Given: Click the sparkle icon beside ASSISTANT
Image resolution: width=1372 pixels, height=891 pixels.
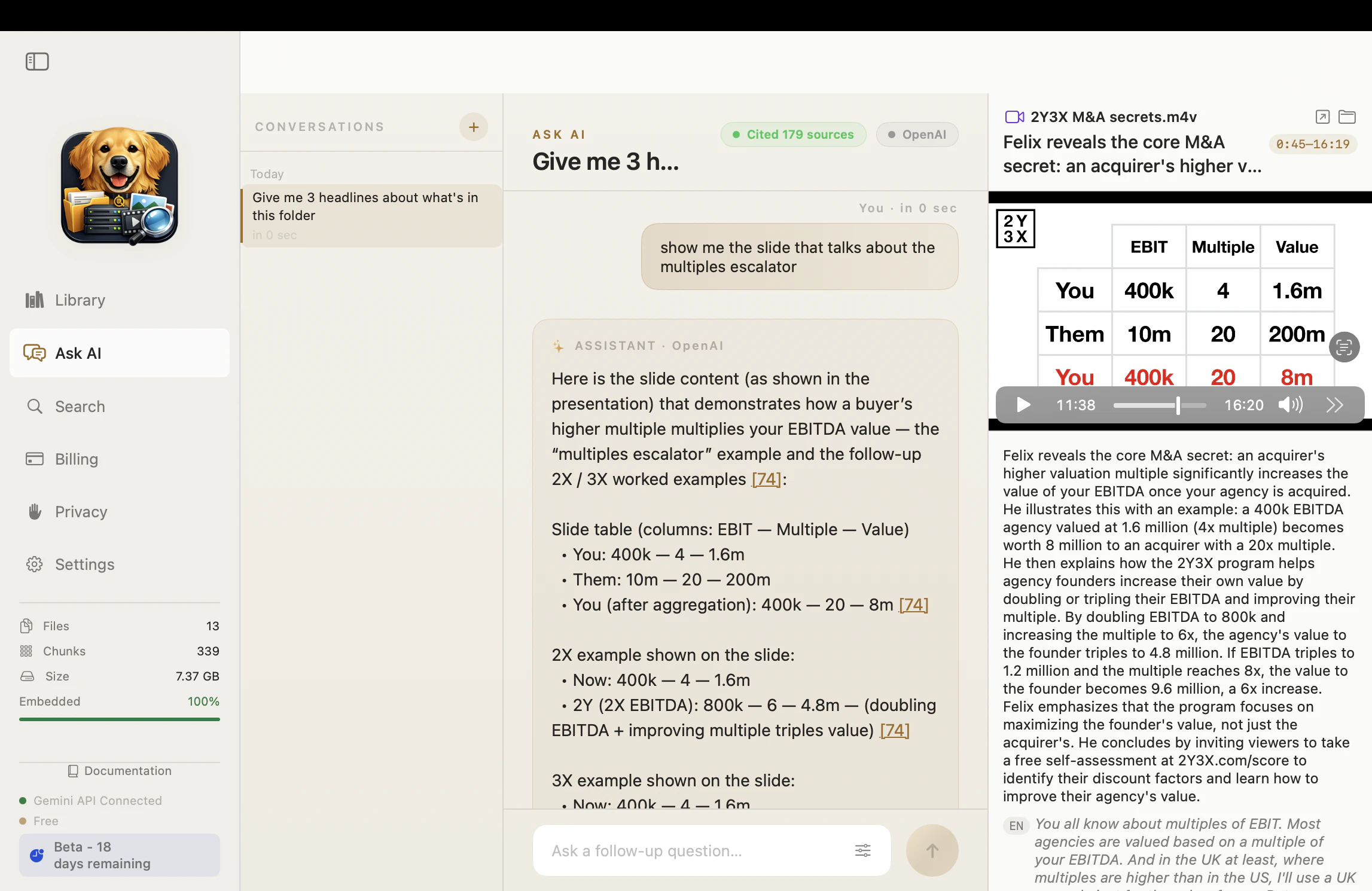Looking at the screenshot, I should 558,346.
